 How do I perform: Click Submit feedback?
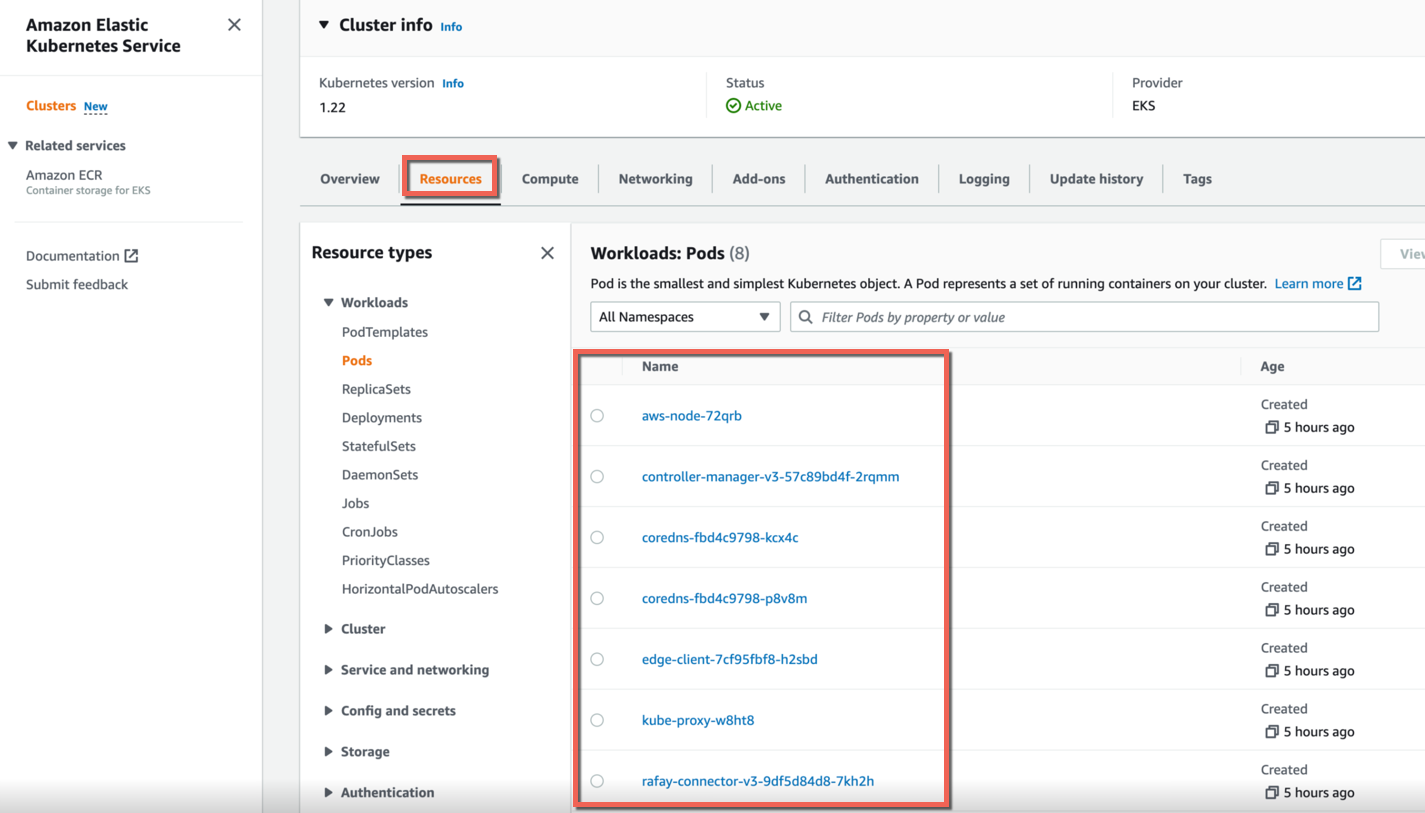pyautogui.click(x=77, y=285)
